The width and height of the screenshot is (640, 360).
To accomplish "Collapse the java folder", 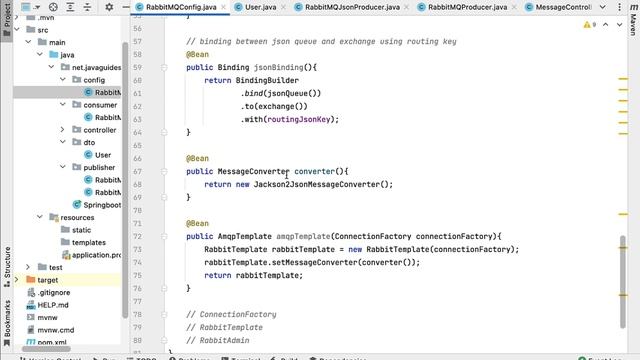I will tap(40, 54).
